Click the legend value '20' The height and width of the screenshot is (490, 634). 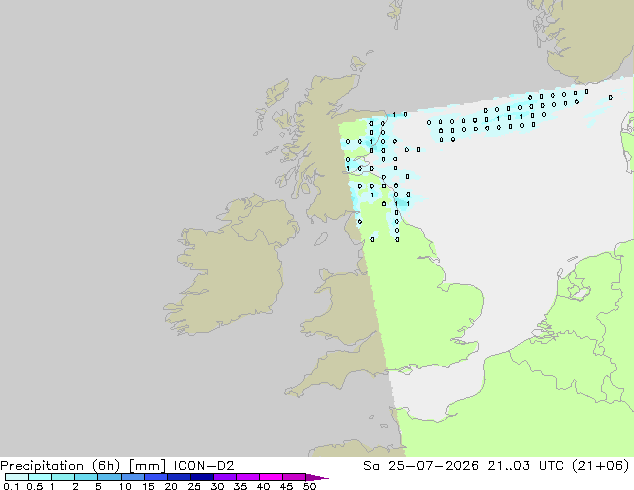point(171,486)
